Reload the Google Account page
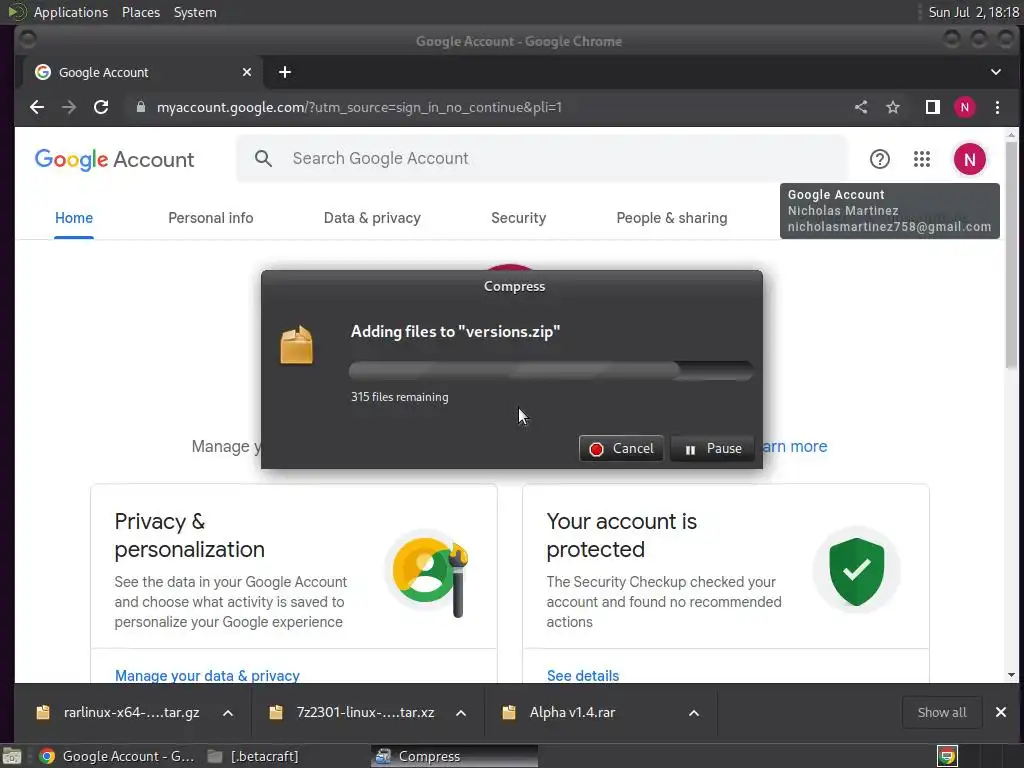Screen dimensions: 1024x768 [x=101, y=107]
